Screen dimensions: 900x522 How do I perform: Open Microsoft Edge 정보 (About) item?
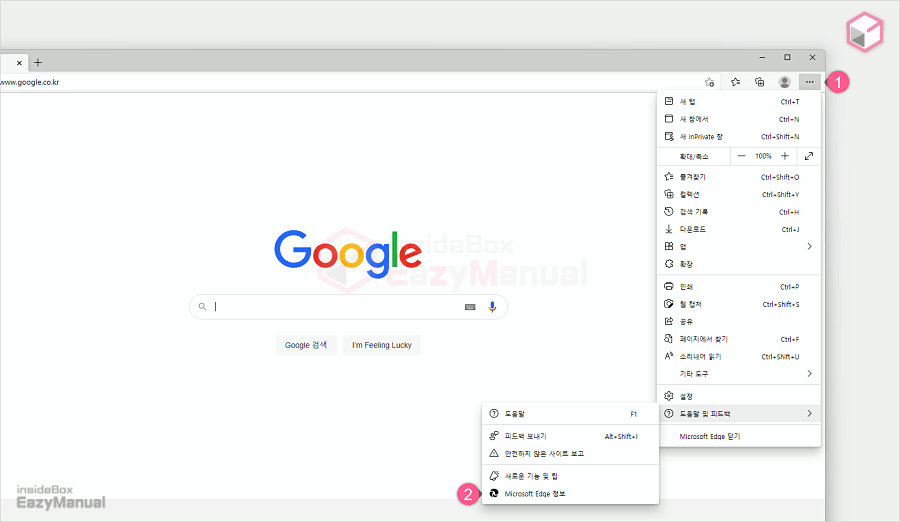pyautogui.click(x=570, y=494)
